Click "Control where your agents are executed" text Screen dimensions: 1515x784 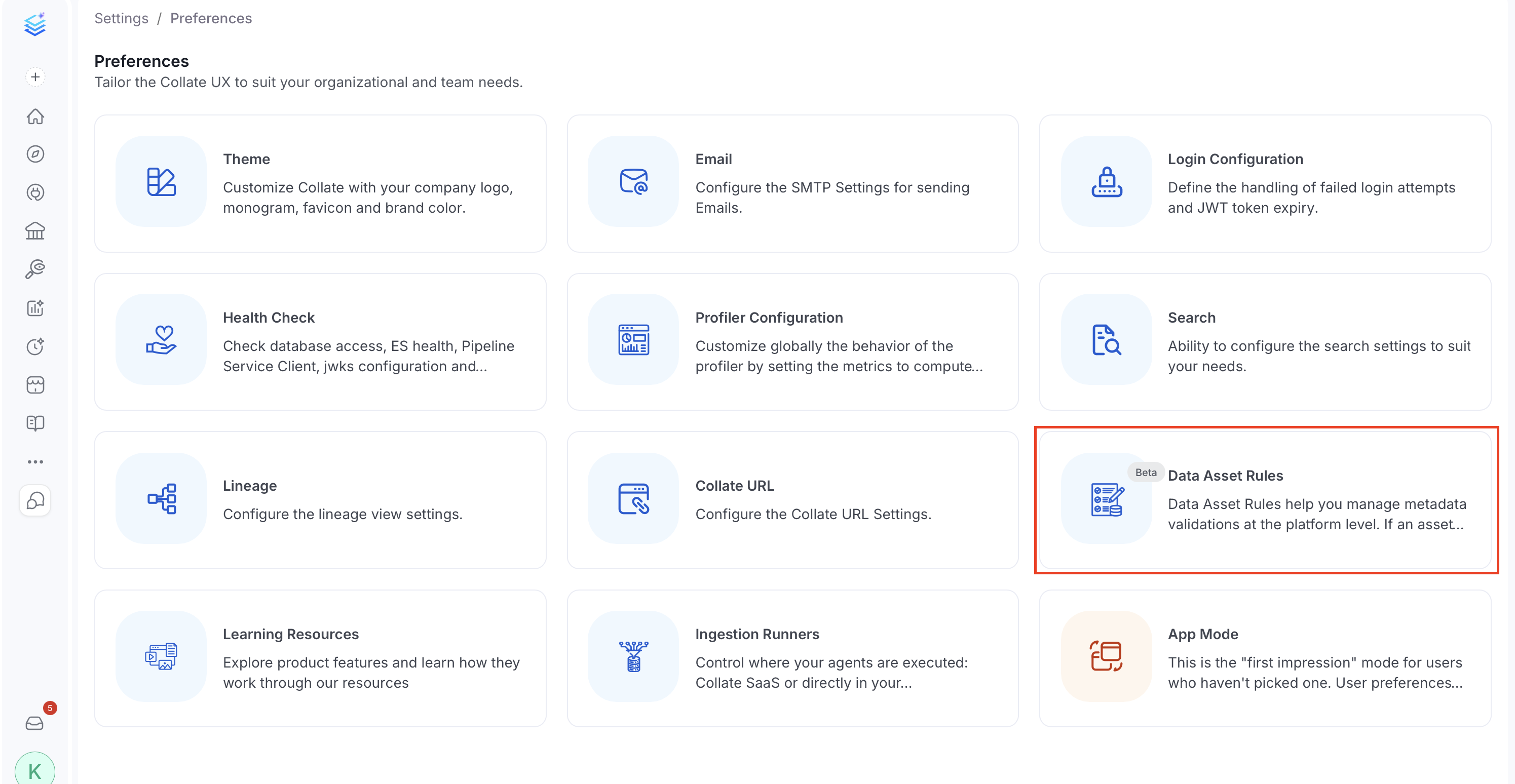click(x=831, y=673)
